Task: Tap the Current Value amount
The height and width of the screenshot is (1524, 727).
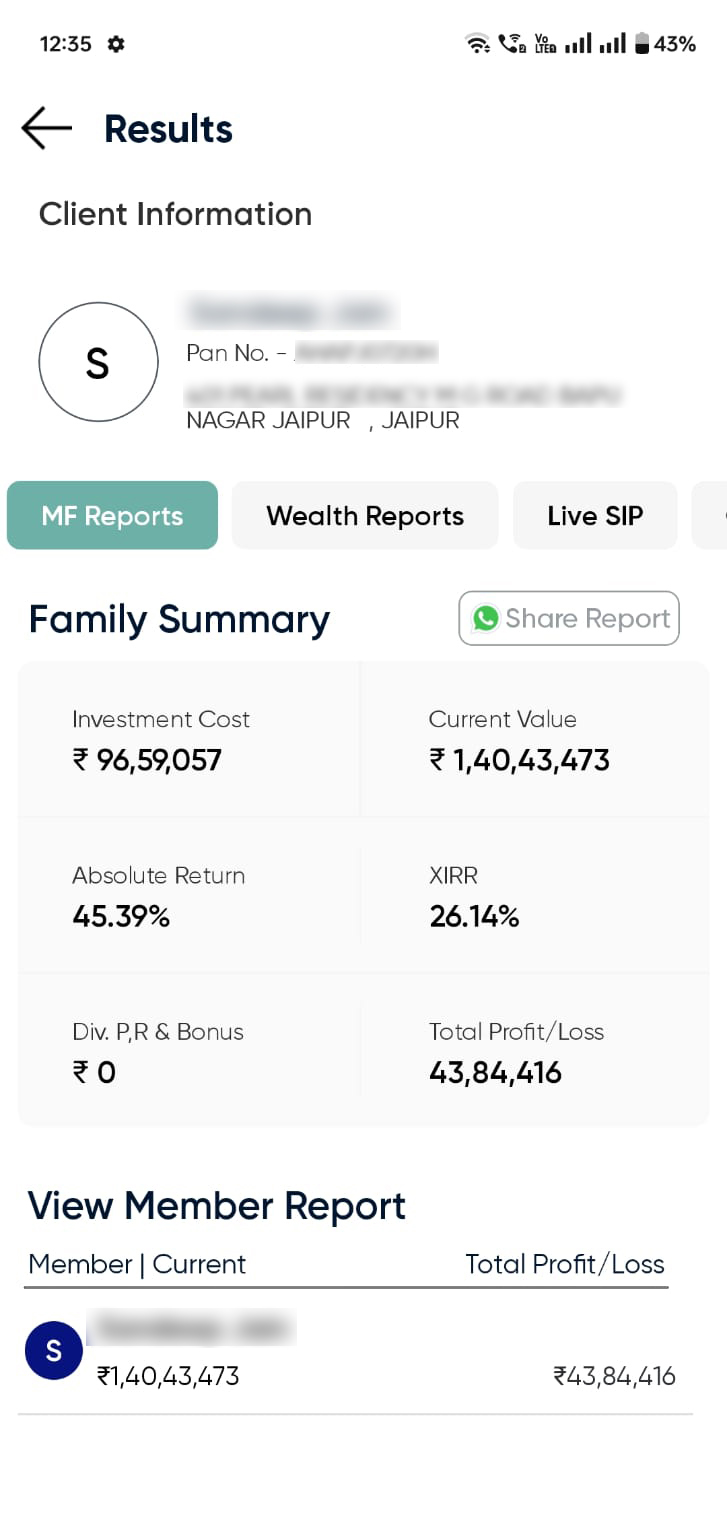Action: [x=519, y=761]
